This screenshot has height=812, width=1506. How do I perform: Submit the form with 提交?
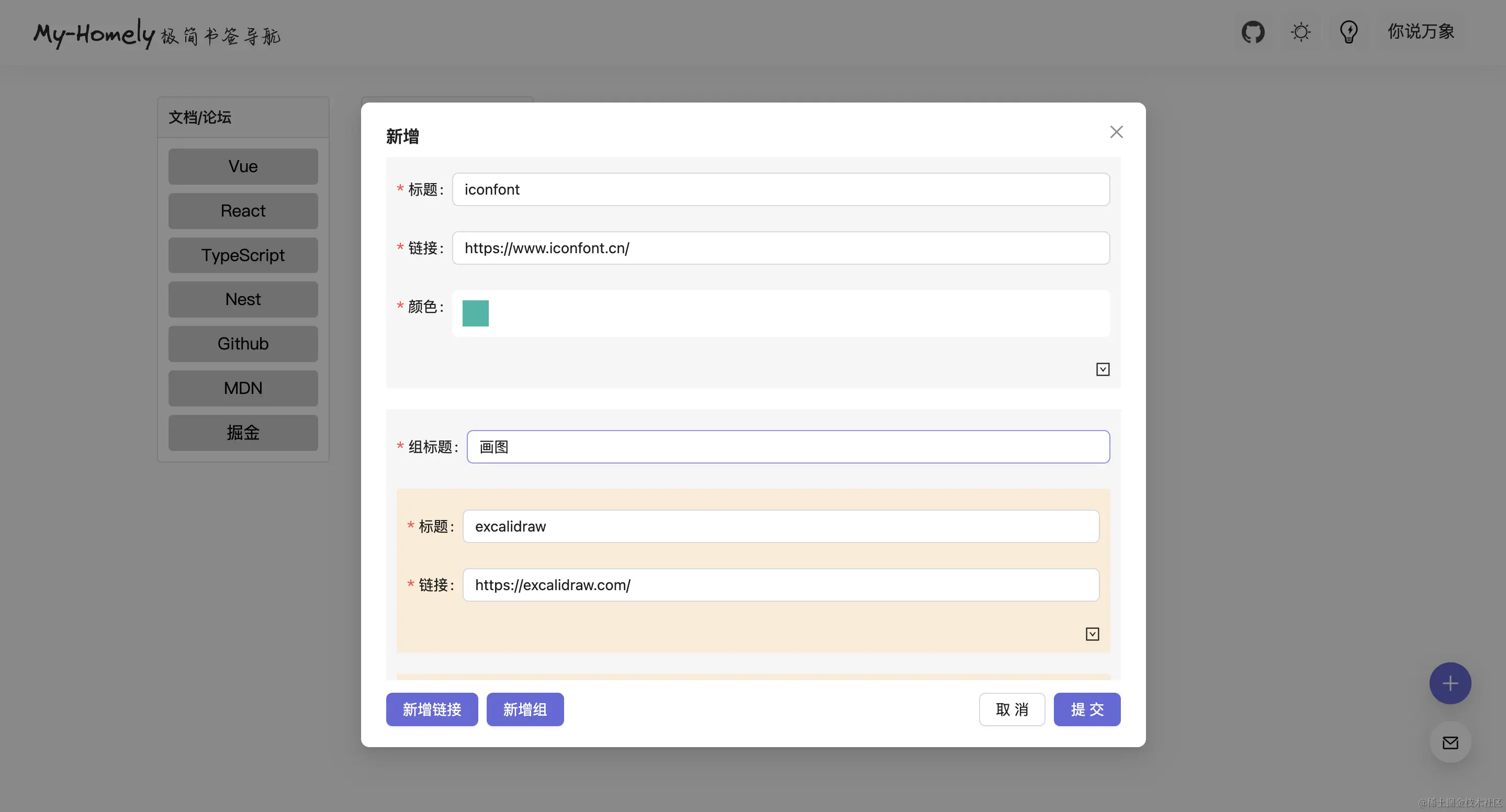1087,709
